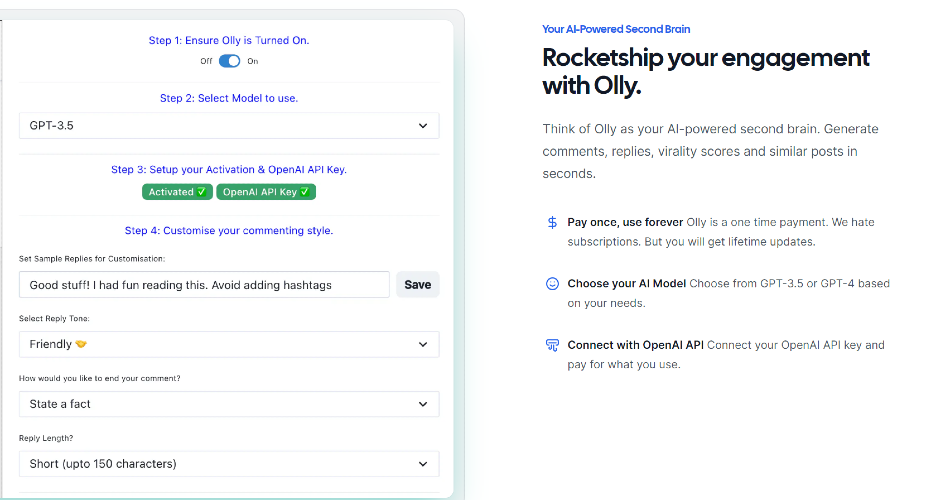The width and height of the screenshot is (931, 500).
Task: Click into the sample replies text field
Action: click(x=204, y=285)
